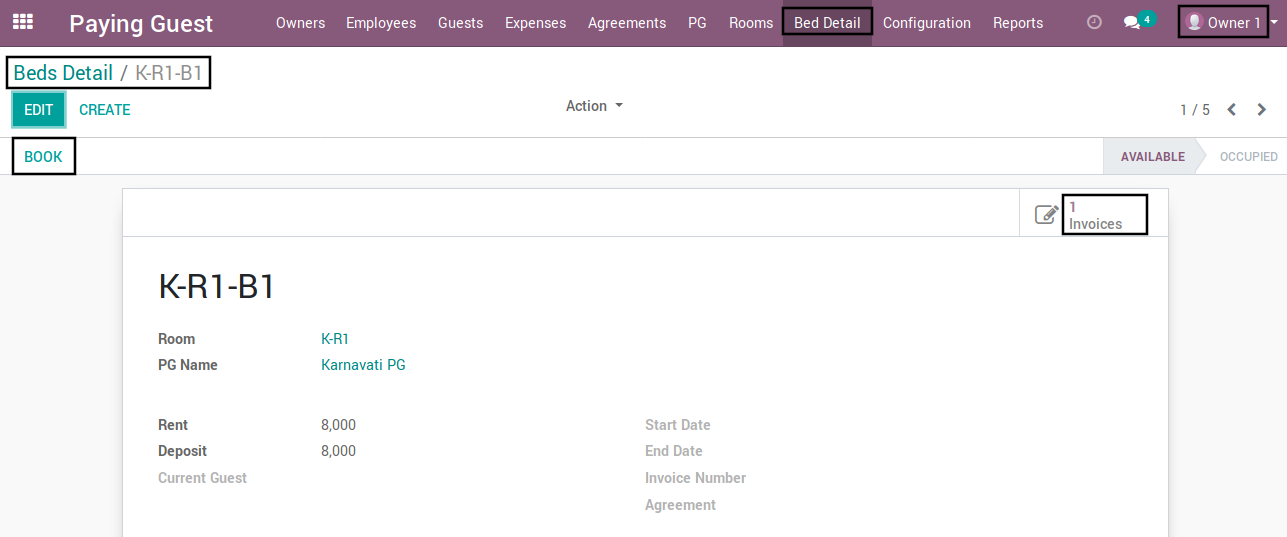The image size is (1287, 537).
Task: Click the Invoice Number label
Action: (x=696, y=478)
